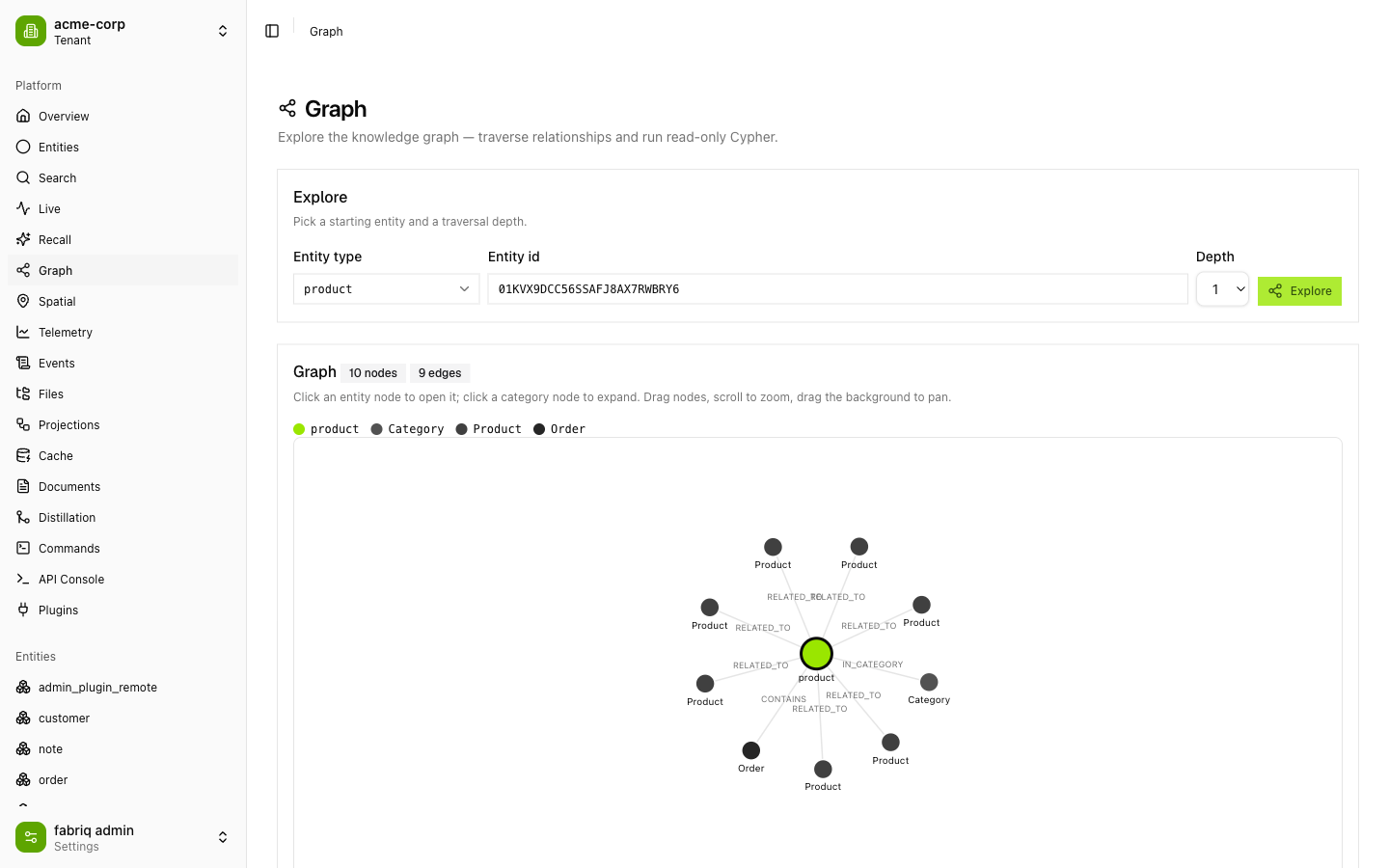Expand the acme-corp tenant switcher
1389x868 pixels.
pyautogui.click(x=223, y=31)
